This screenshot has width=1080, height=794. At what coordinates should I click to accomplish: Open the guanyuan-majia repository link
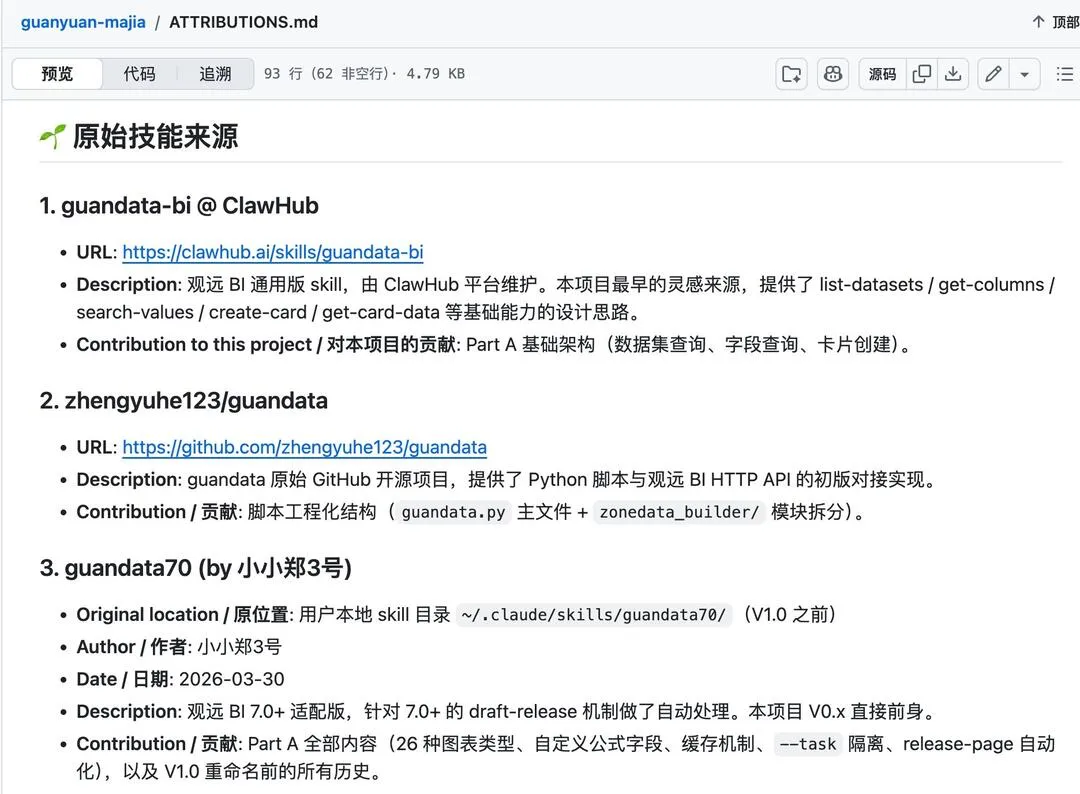(83, 22)
